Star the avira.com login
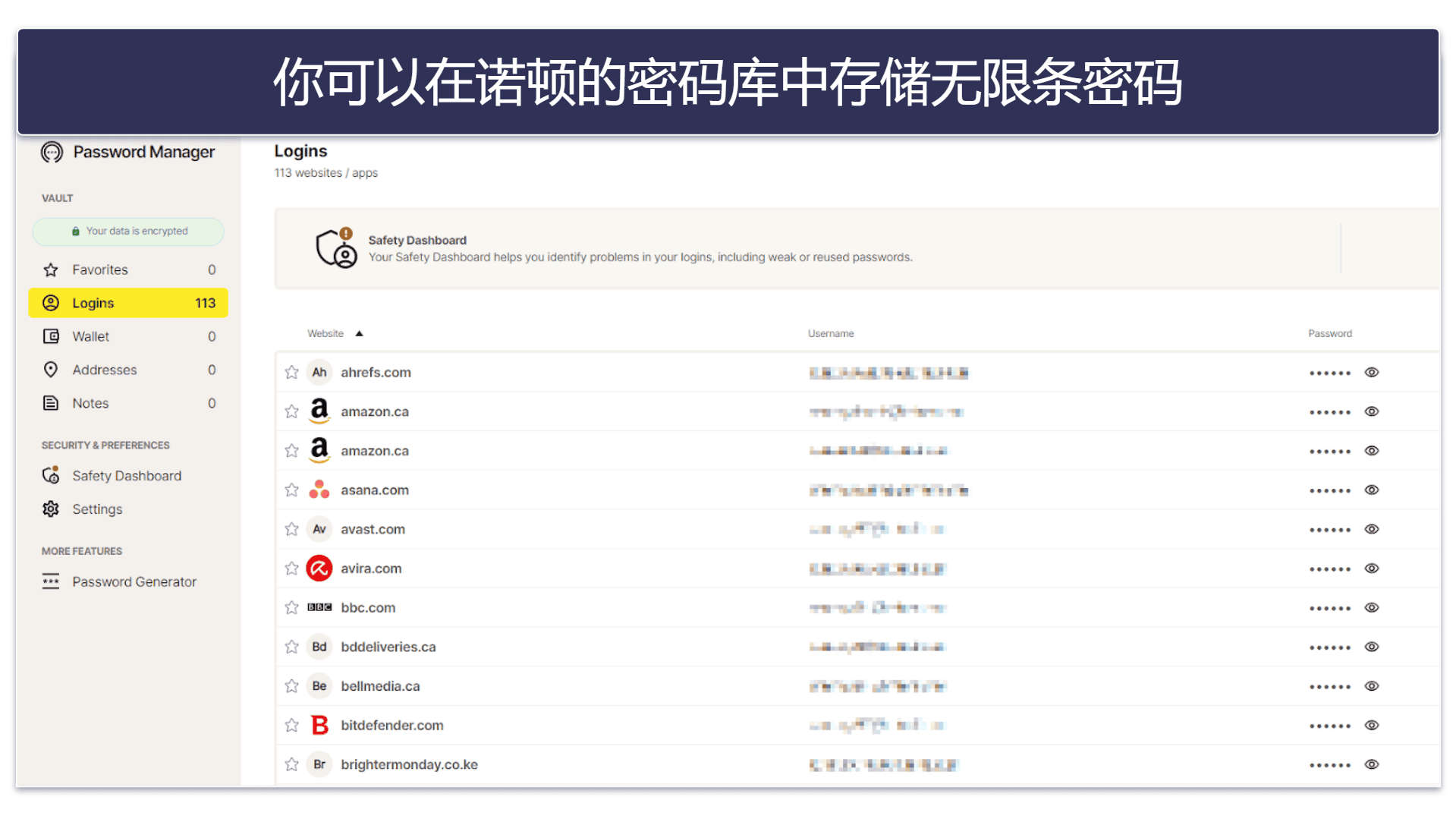 [x=291, y=569]
